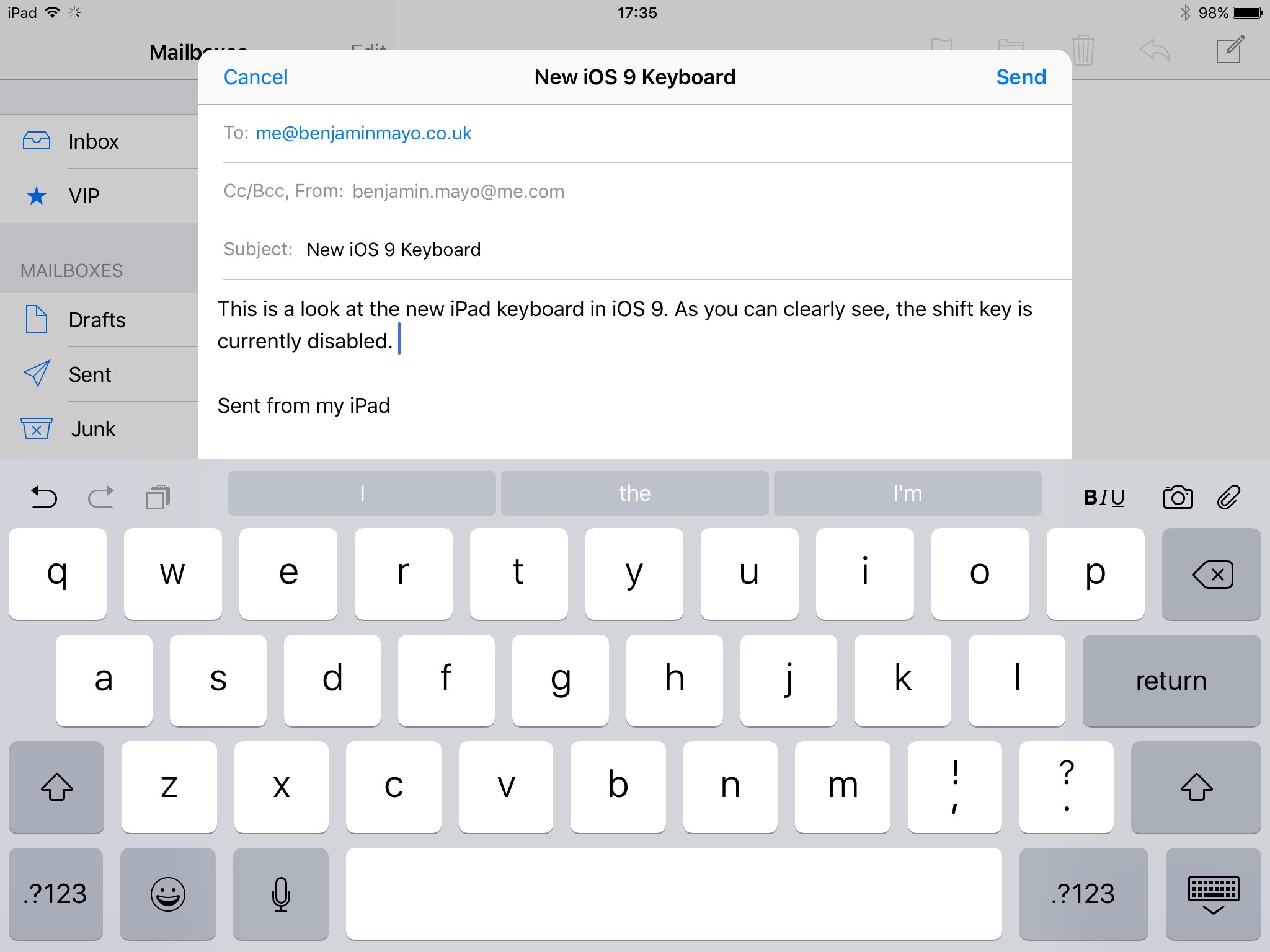Start dictation with the microphone key
1270x952 pixels.
(280, 894)
